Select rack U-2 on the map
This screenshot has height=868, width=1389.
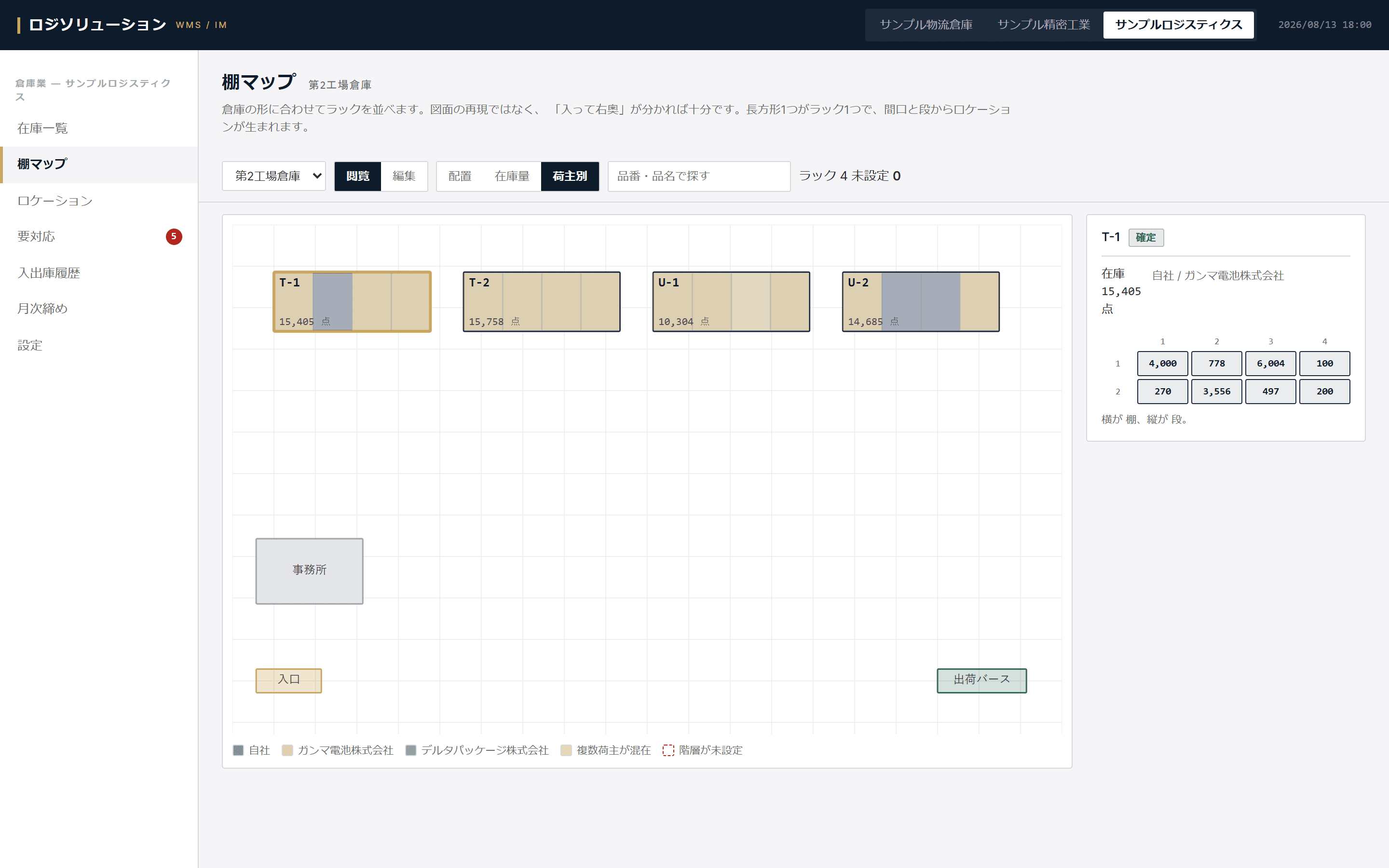(x=921, y=301)
